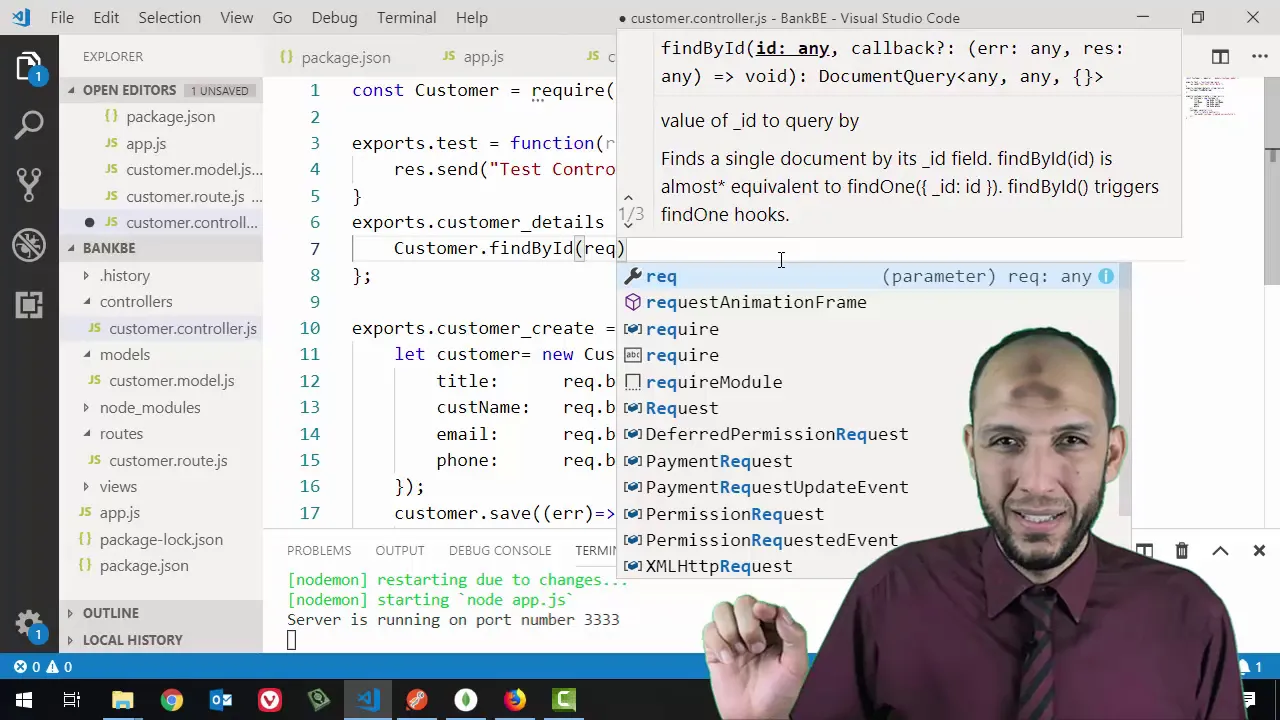Expand the Outline section
1280x720 pixels.
tap(160, 613)
